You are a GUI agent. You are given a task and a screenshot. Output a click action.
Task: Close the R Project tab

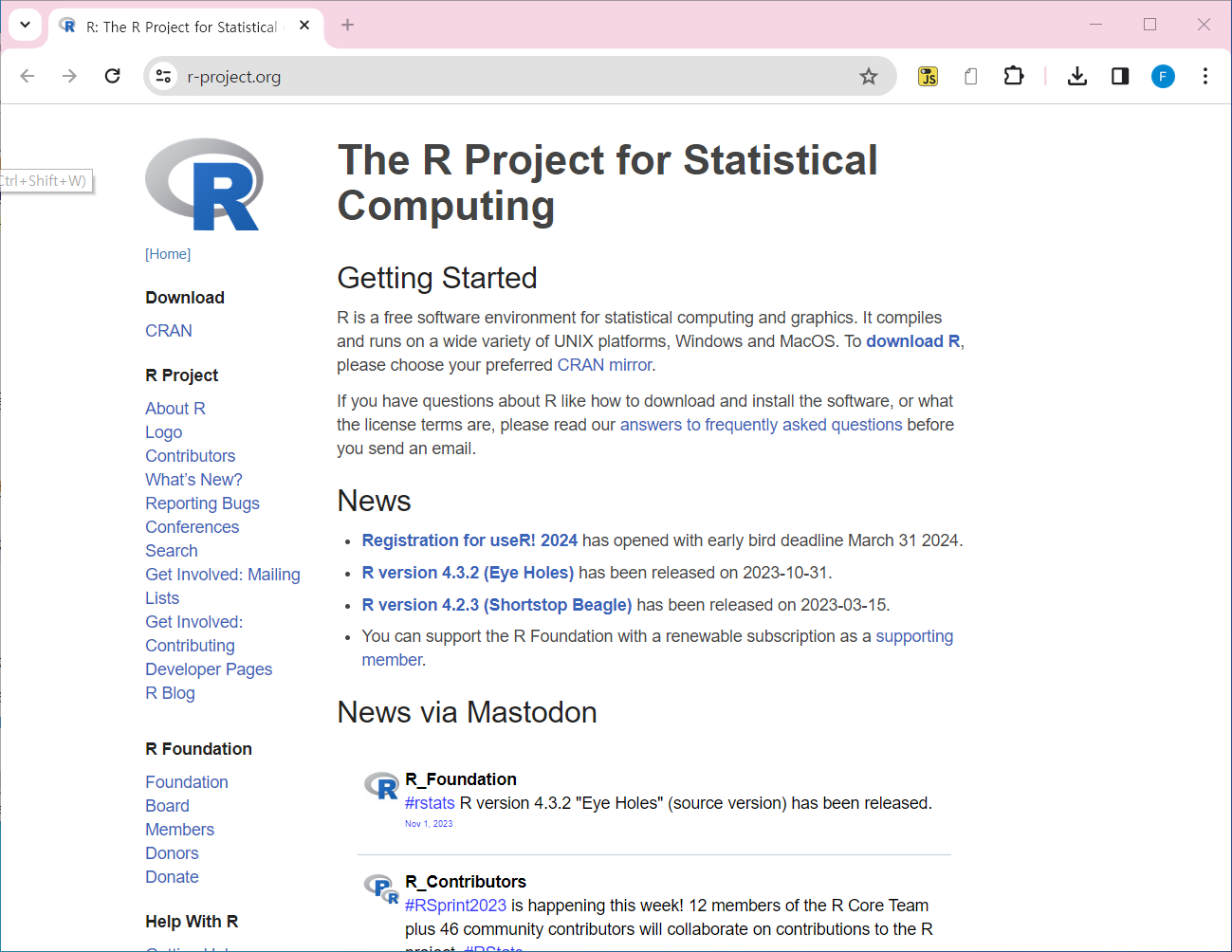click(304, 26)
